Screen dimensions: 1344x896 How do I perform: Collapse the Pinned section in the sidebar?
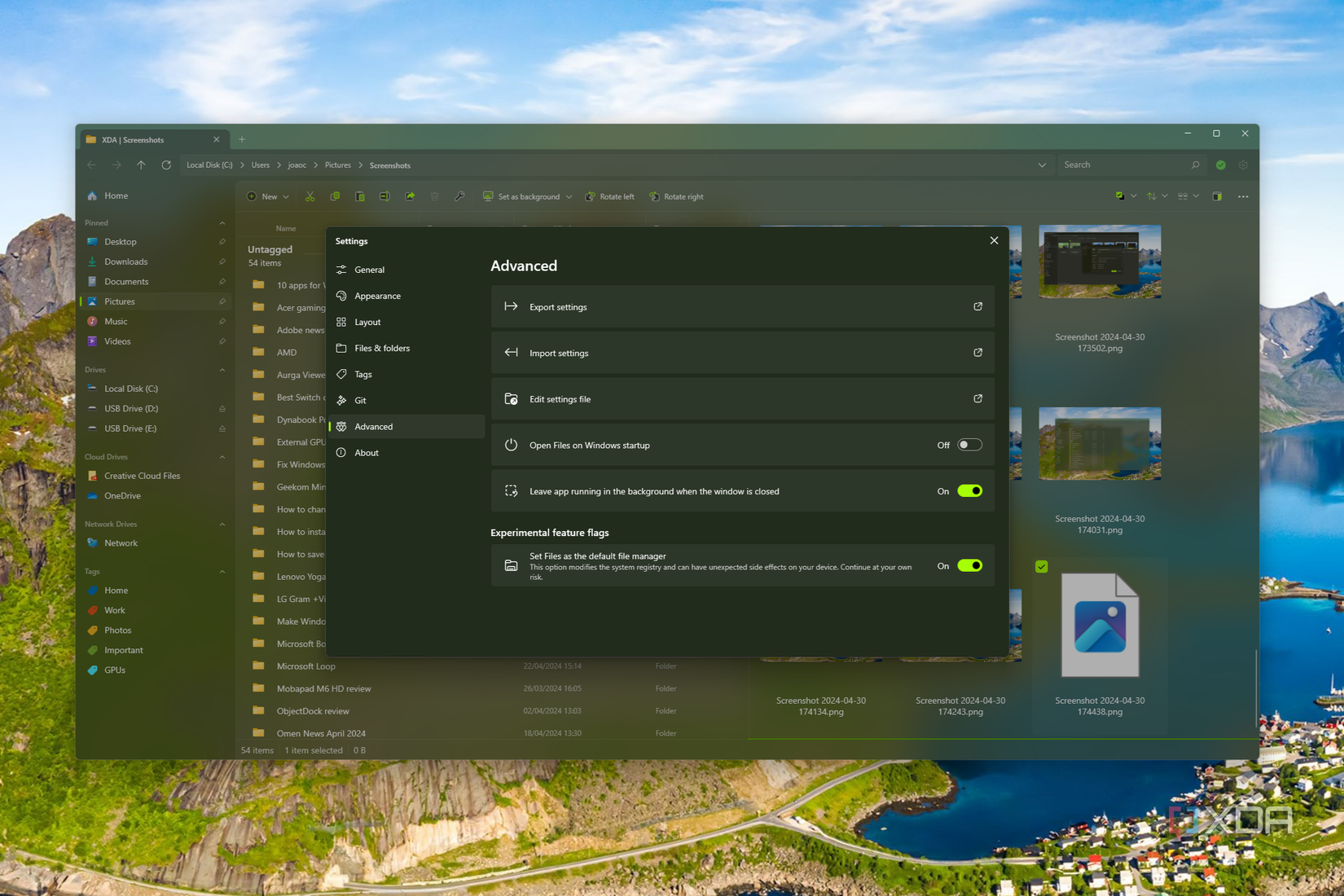222,222
